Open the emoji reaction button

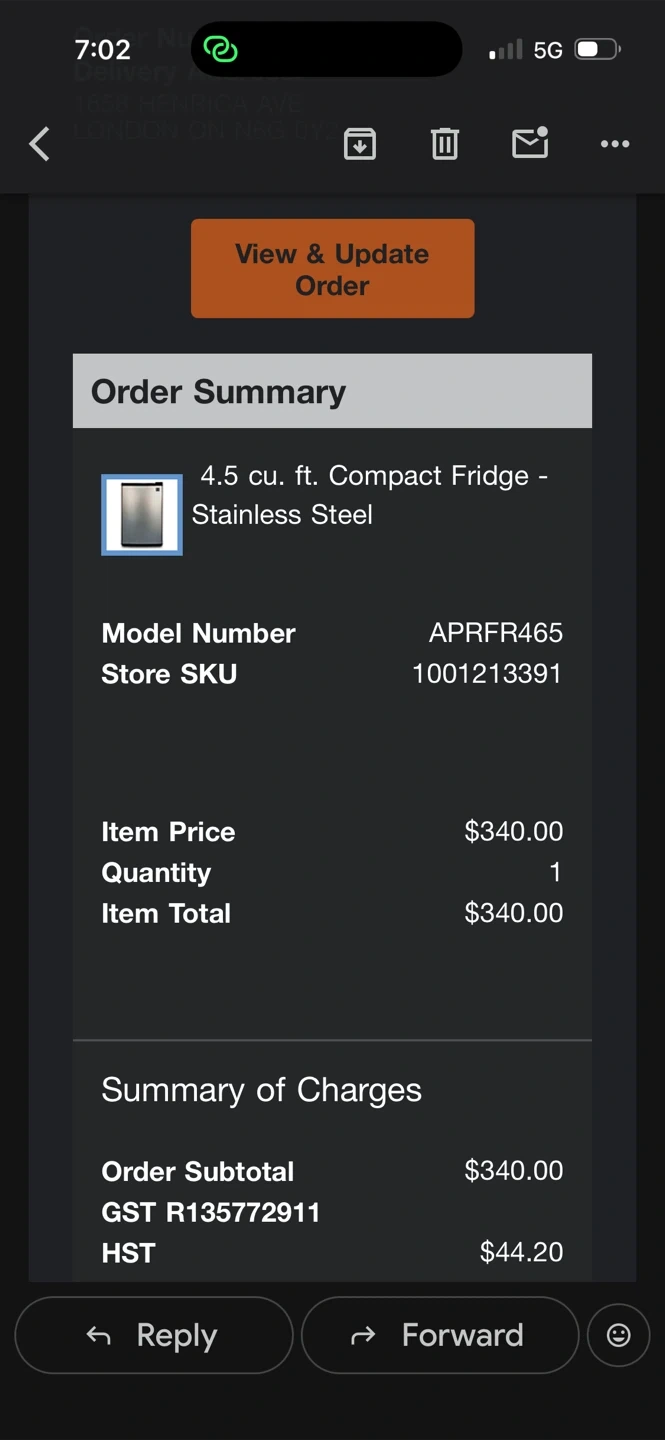click(x=619, y=1335)
